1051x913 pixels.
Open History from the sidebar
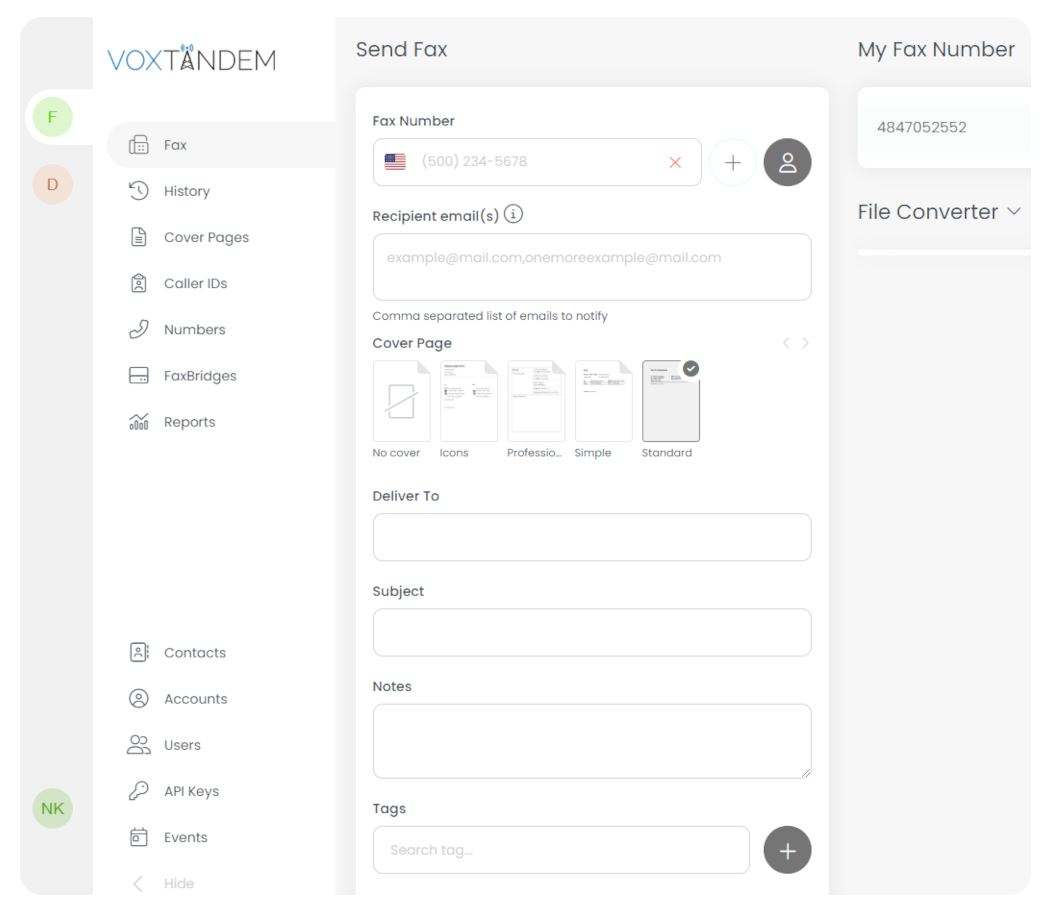point(139,191)
